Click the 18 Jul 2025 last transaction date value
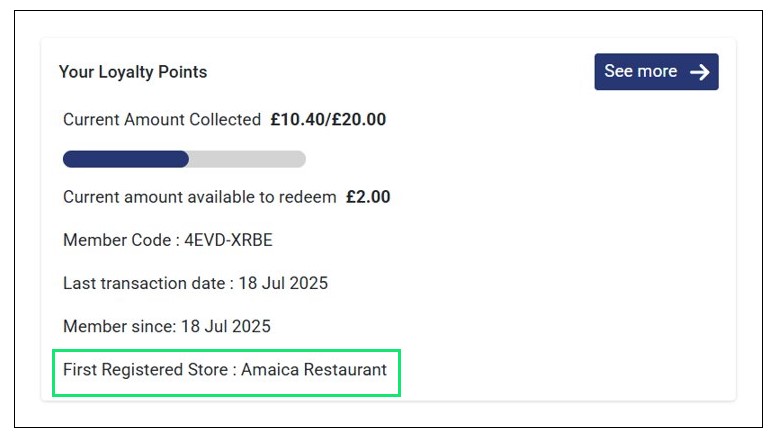This screenshot has height=436, width=775. click(x=284, y=283)
